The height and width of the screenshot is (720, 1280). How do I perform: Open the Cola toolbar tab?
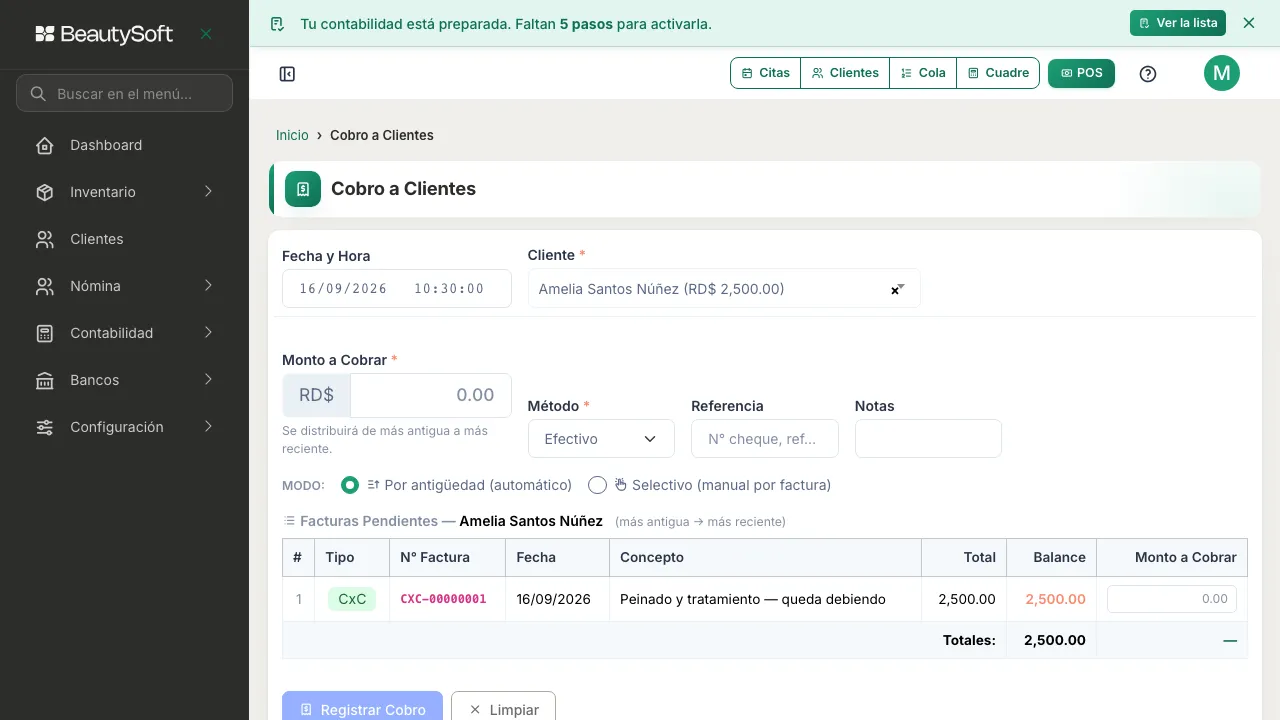point(923,73)
